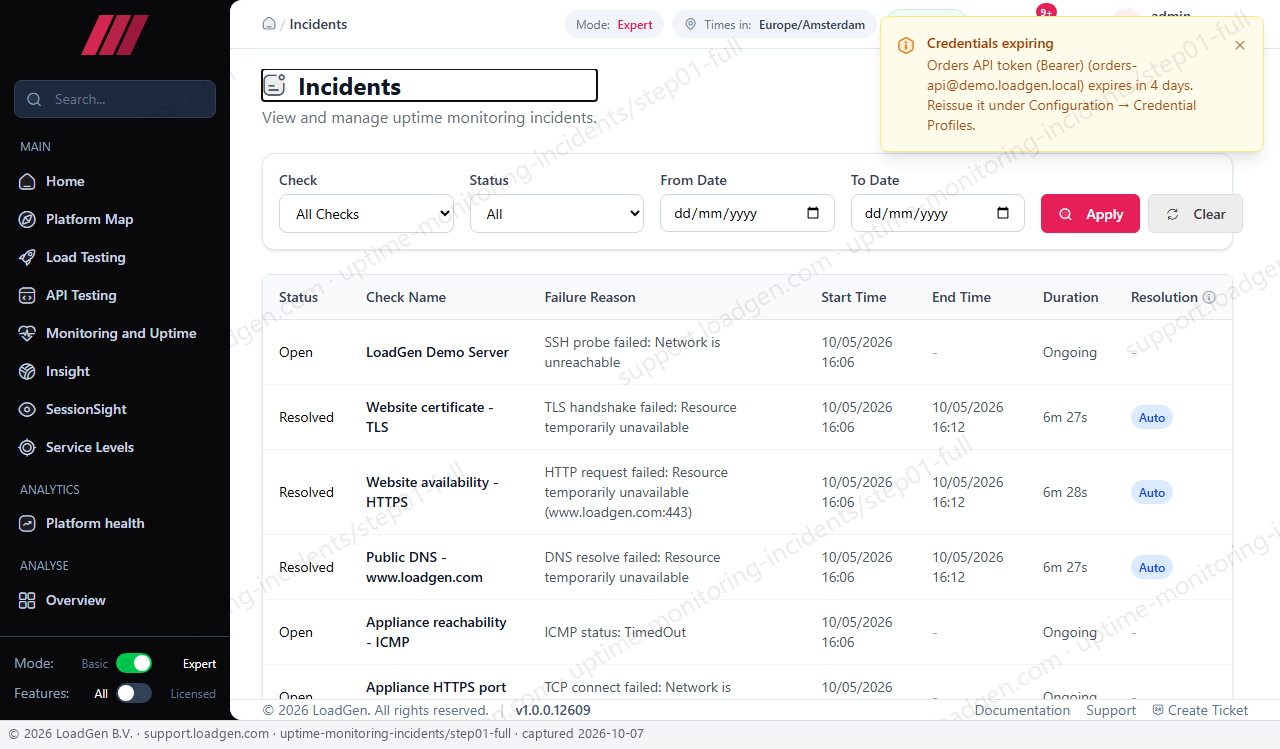Screen dimensions: 1280x749
Task: Click the Platform health chart icon
Action: pyautogui.click(x=27, y=523)
